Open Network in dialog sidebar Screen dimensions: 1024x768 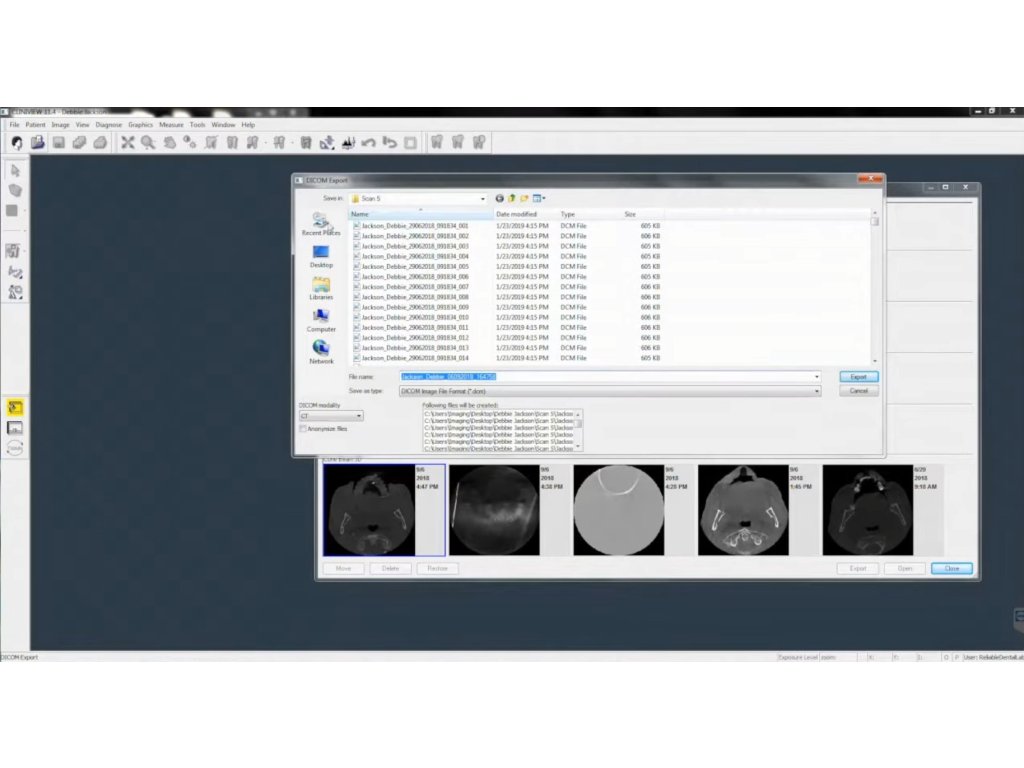pyautogui.click(x=321, y=353)
